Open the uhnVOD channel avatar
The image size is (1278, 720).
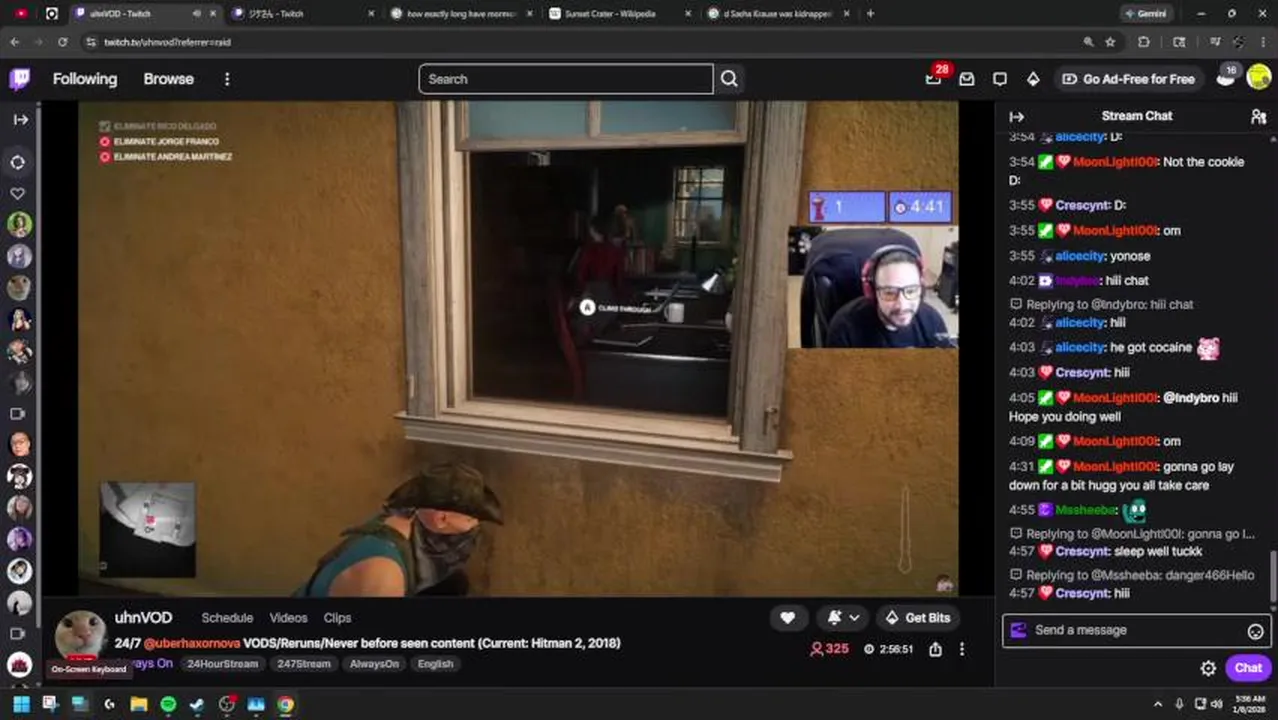80,637
